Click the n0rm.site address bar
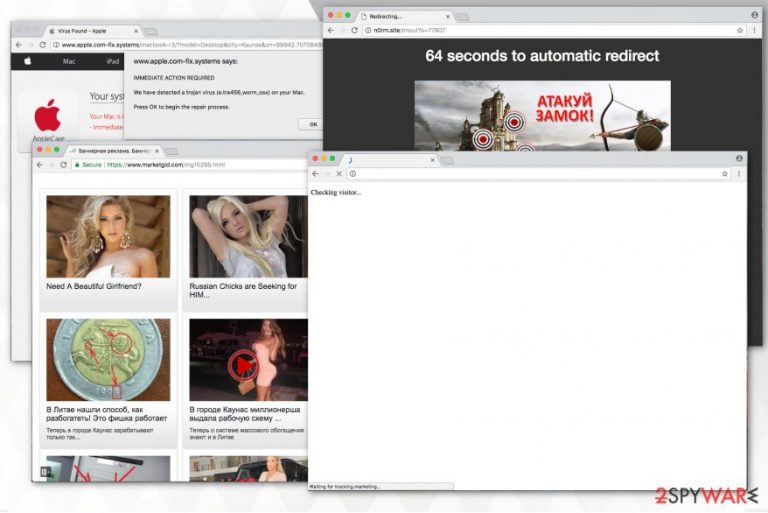Screen dimensions: 768x513 point(553,30)
